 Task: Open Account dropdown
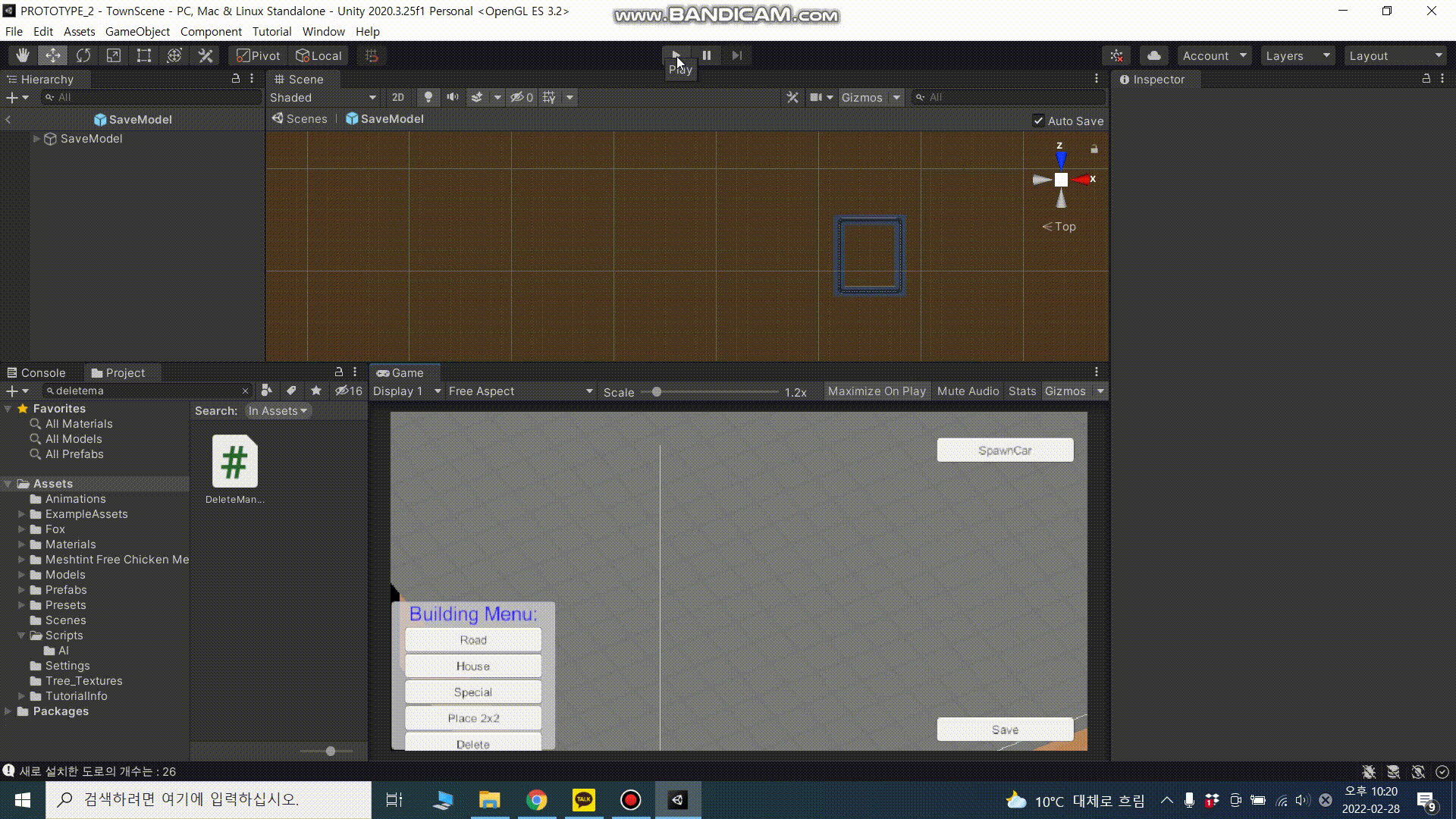pyautogui.click(x=1214, y=56)
